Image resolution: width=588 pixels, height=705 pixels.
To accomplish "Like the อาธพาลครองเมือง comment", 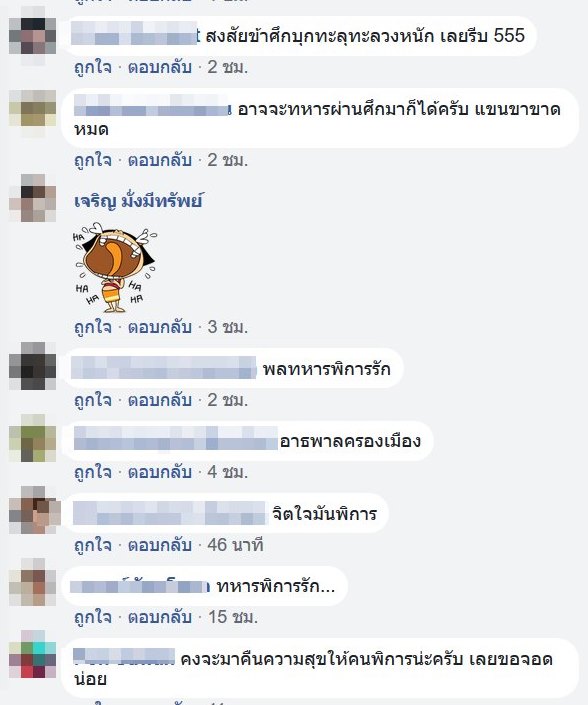I will point(93,472).
